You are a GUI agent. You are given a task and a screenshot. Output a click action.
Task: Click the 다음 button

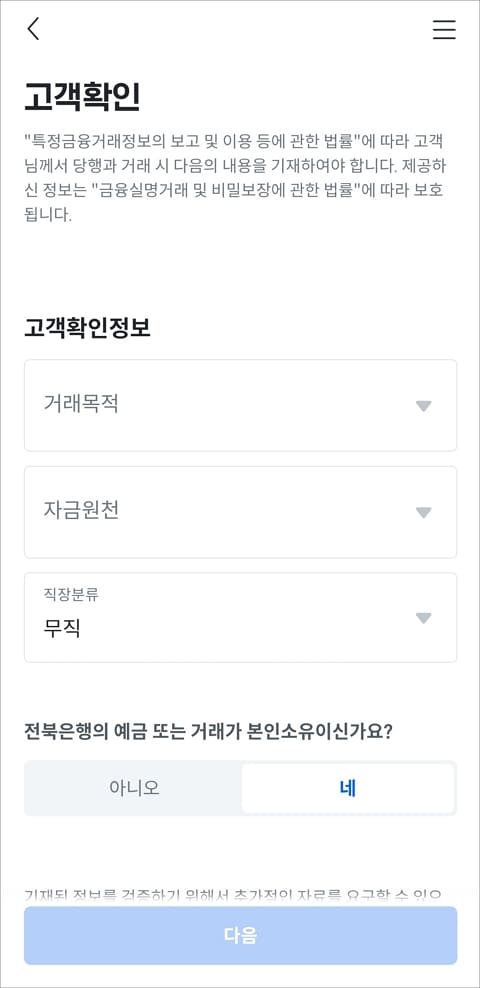point(241,935)
